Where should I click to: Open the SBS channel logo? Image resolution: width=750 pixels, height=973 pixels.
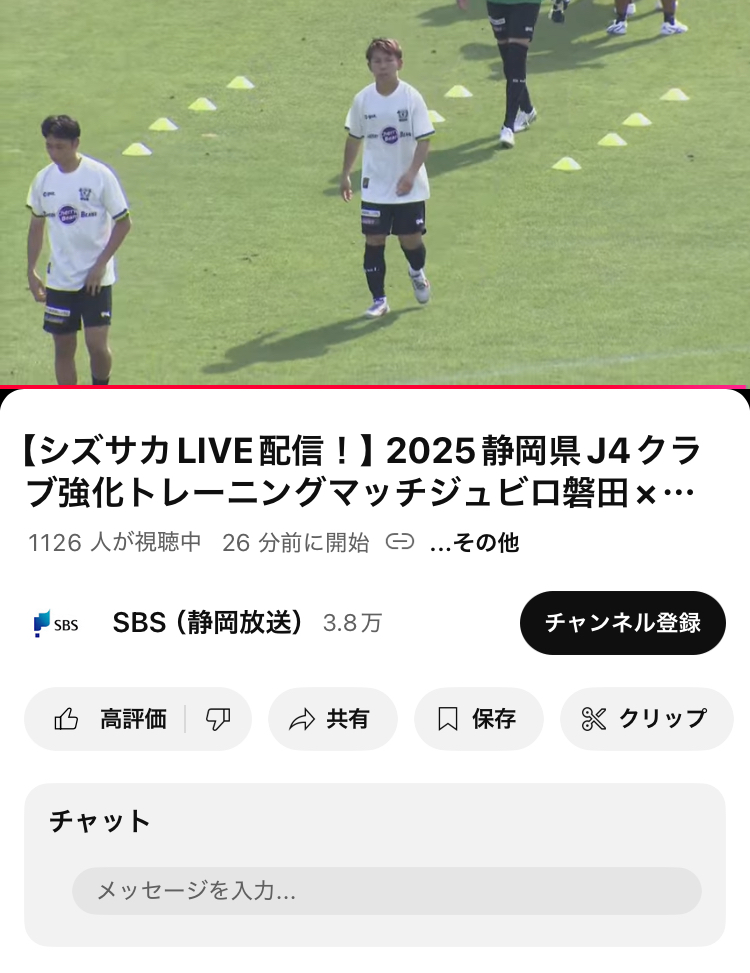[56, 624]
